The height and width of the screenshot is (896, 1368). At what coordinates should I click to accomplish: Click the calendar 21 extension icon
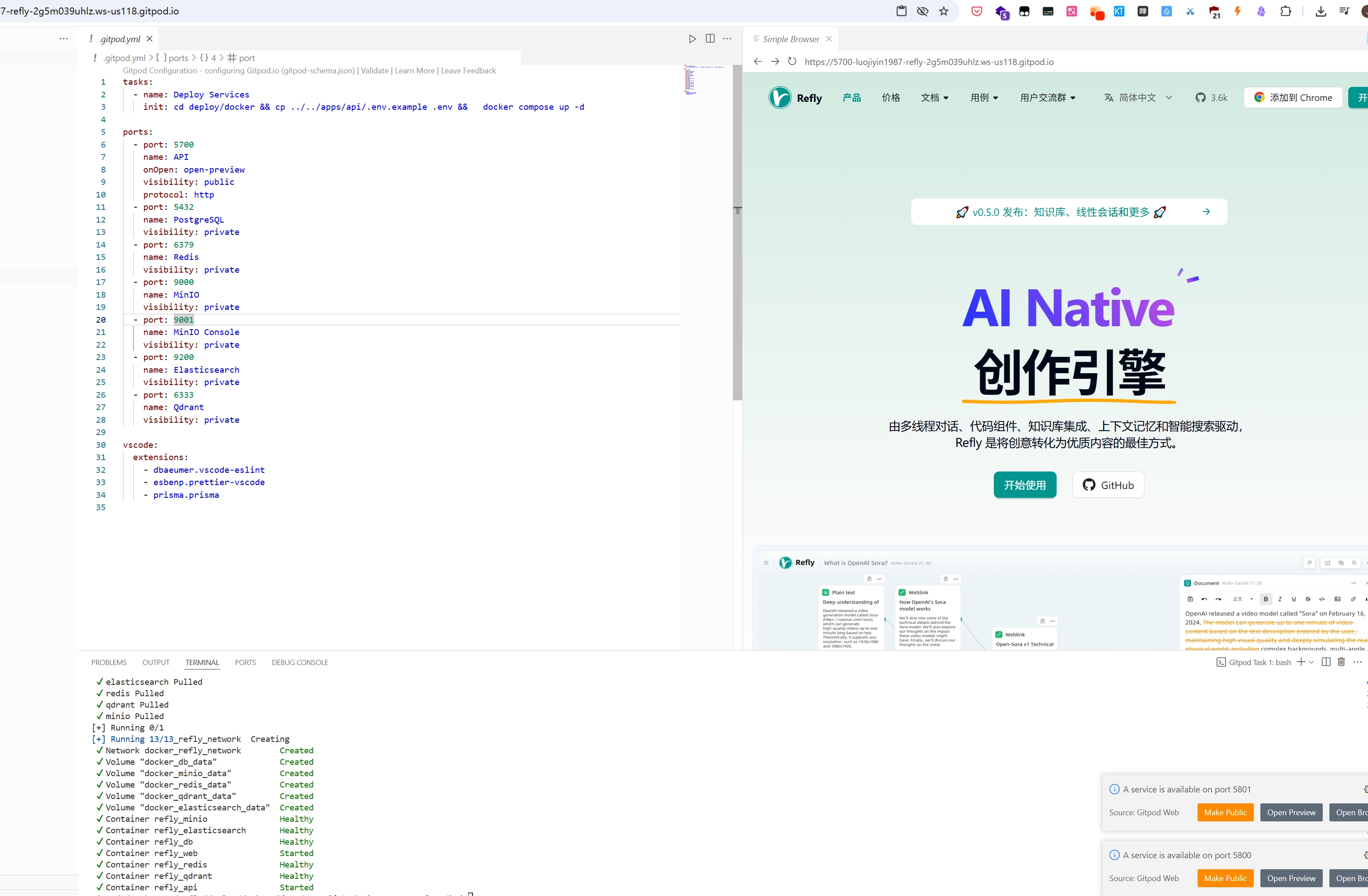point(1214,11)
